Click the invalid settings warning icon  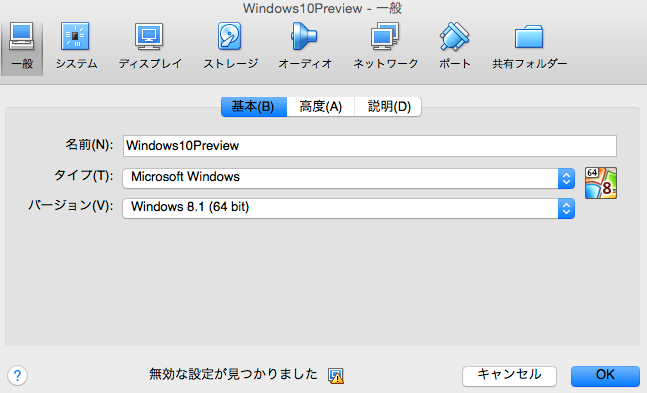coord(336,376)
